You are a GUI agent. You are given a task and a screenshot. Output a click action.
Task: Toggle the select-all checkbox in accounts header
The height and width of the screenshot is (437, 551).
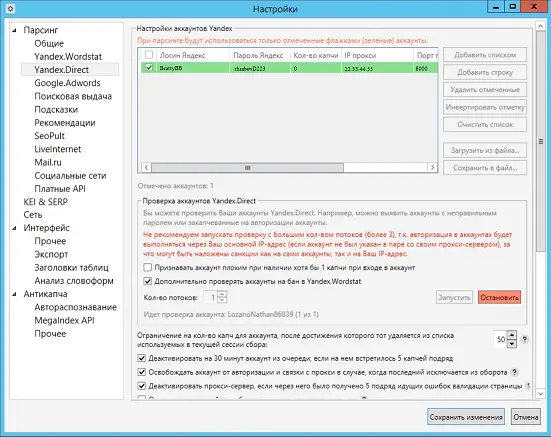point(149,55)
